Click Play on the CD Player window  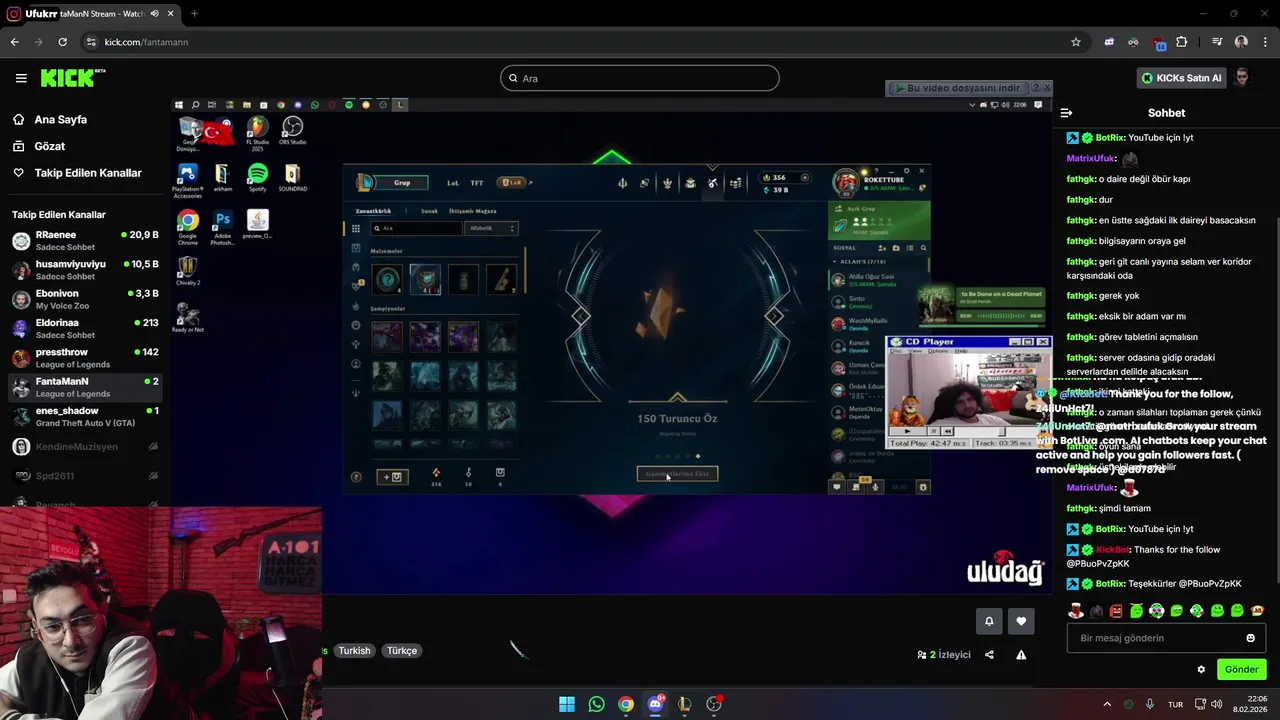click(x=906, y=432)
